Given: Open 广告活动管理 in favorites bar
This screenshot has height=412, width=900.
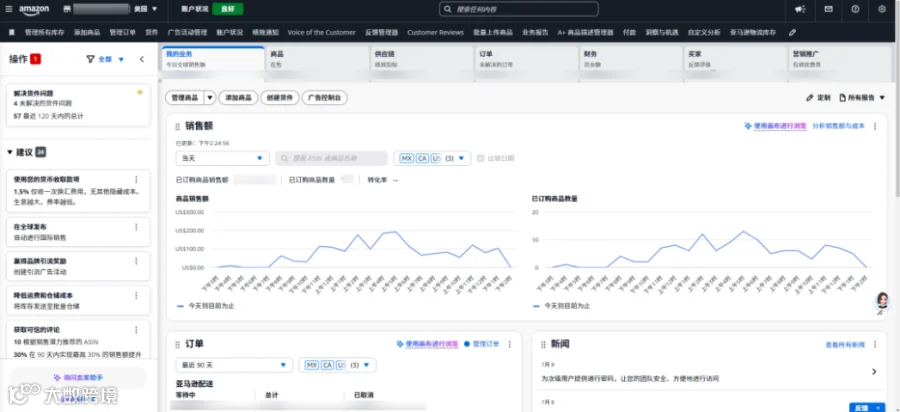Looking at the screenshot, I should click(187, 33).
